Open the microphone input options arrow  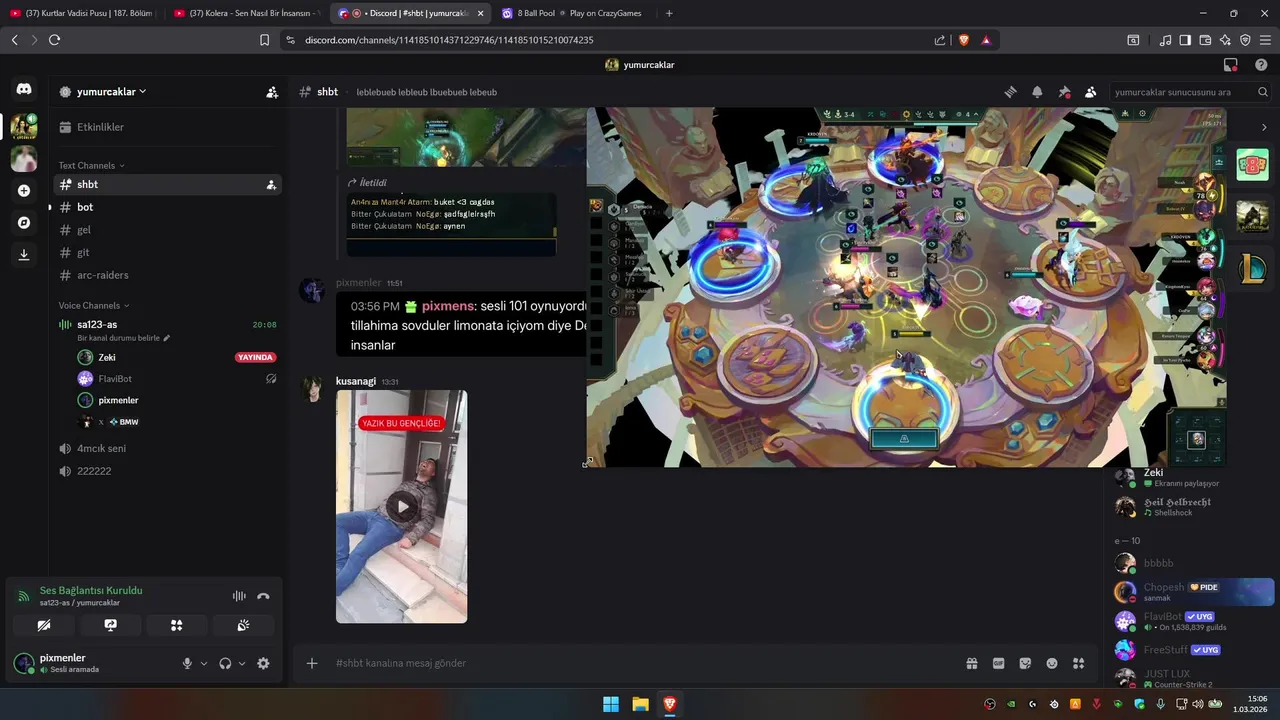(x=204, y=663)
